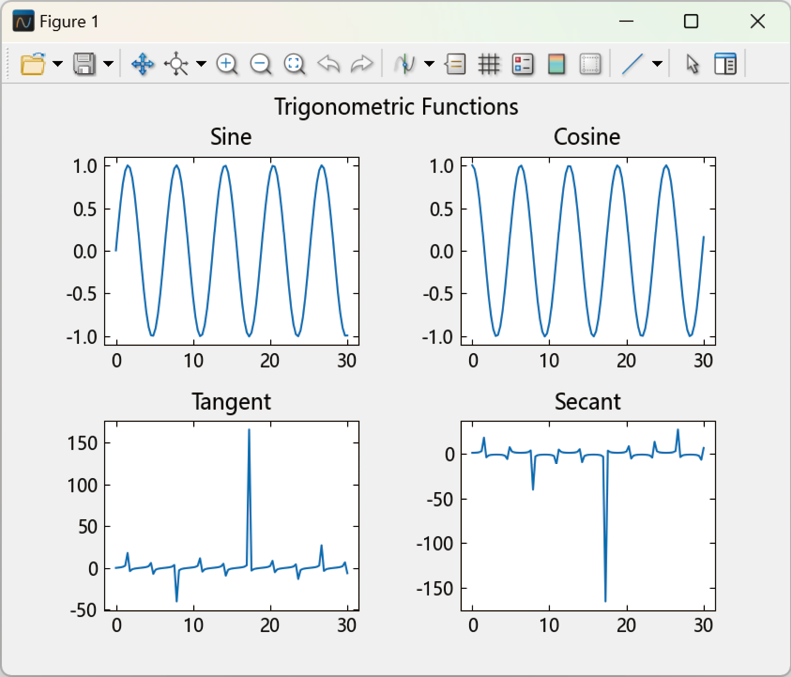The image size is (791, 677).
Task: Select the arrow pointer selection tool
Action: 692,64
